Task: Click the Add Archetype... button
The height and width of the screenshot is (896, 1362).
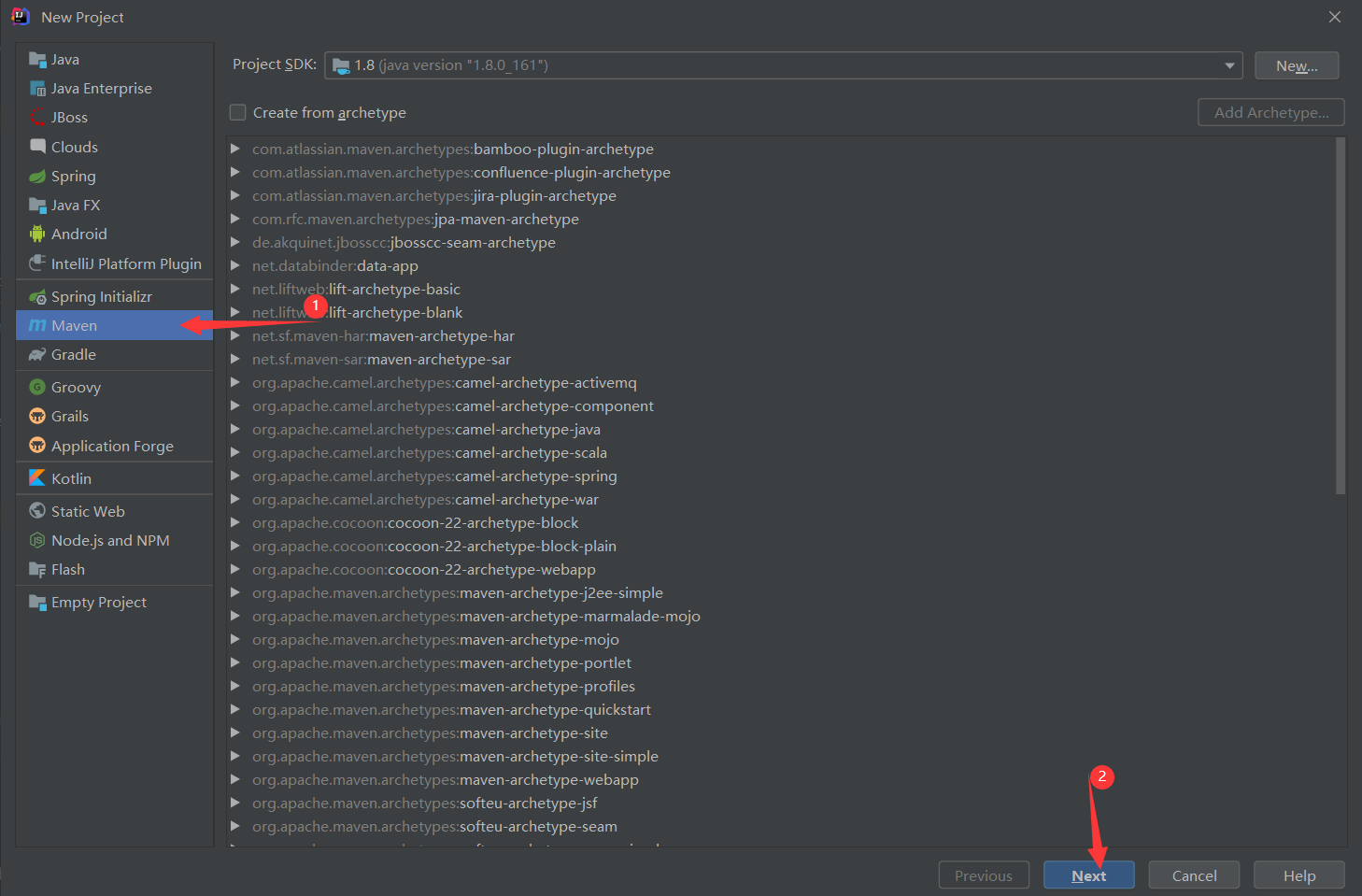Action: (x=1271, y=112)
